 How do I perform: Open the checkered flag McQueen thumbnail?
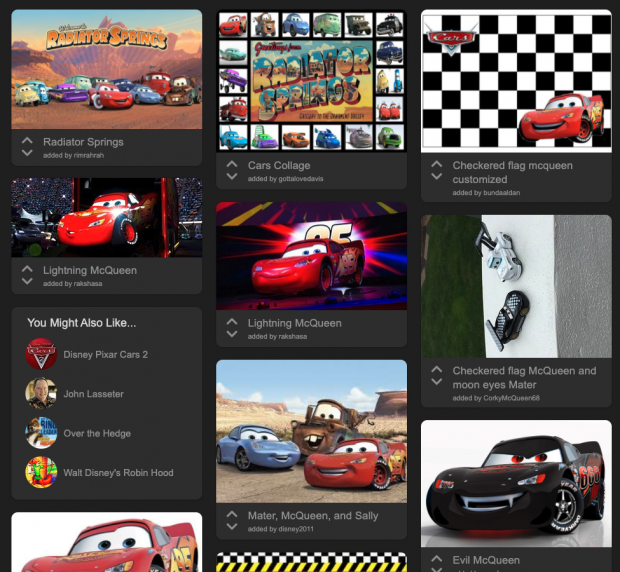[x=516, y=81]
